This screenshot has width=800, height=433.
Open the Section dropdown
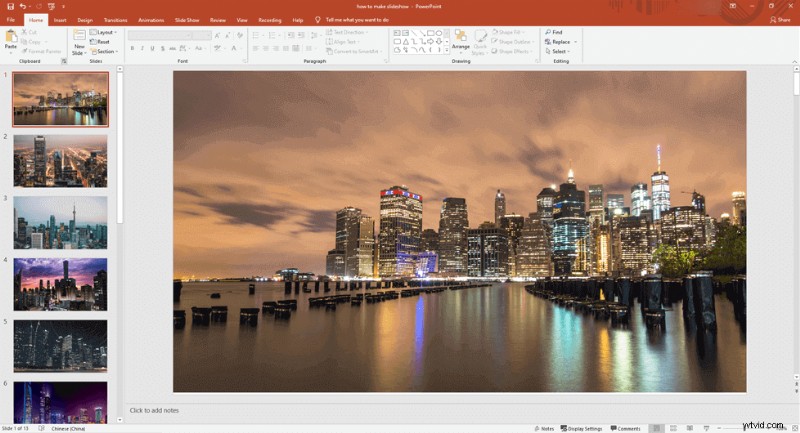click(104, 52)
